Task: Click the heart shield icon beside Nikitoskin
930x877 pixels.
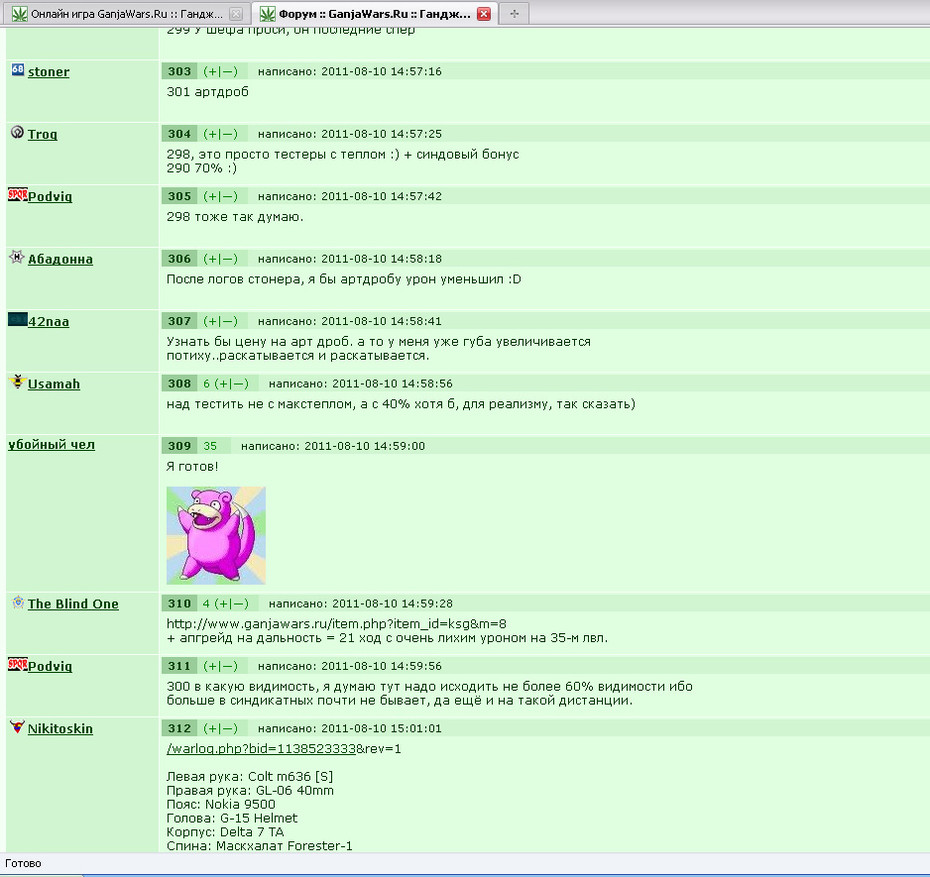Action: tap(17, 726)
